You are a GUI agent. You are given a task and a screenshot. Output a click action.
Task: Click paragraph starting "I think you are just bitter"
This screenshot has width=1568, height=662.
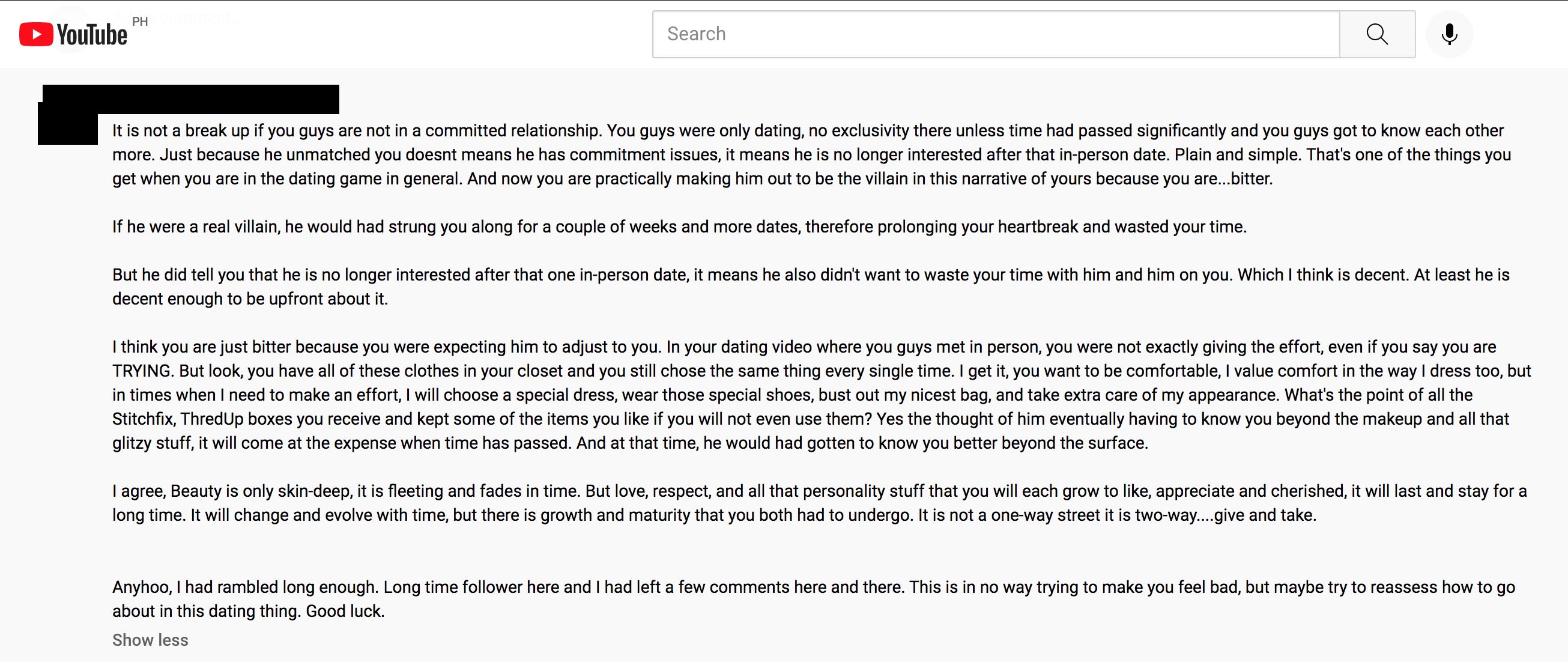click(x=821, y=395)
